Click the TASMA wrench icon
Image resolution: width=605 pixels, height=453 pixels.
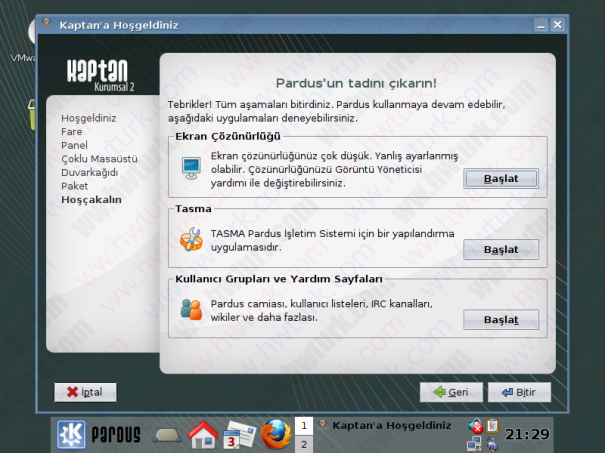click(191, 239)
